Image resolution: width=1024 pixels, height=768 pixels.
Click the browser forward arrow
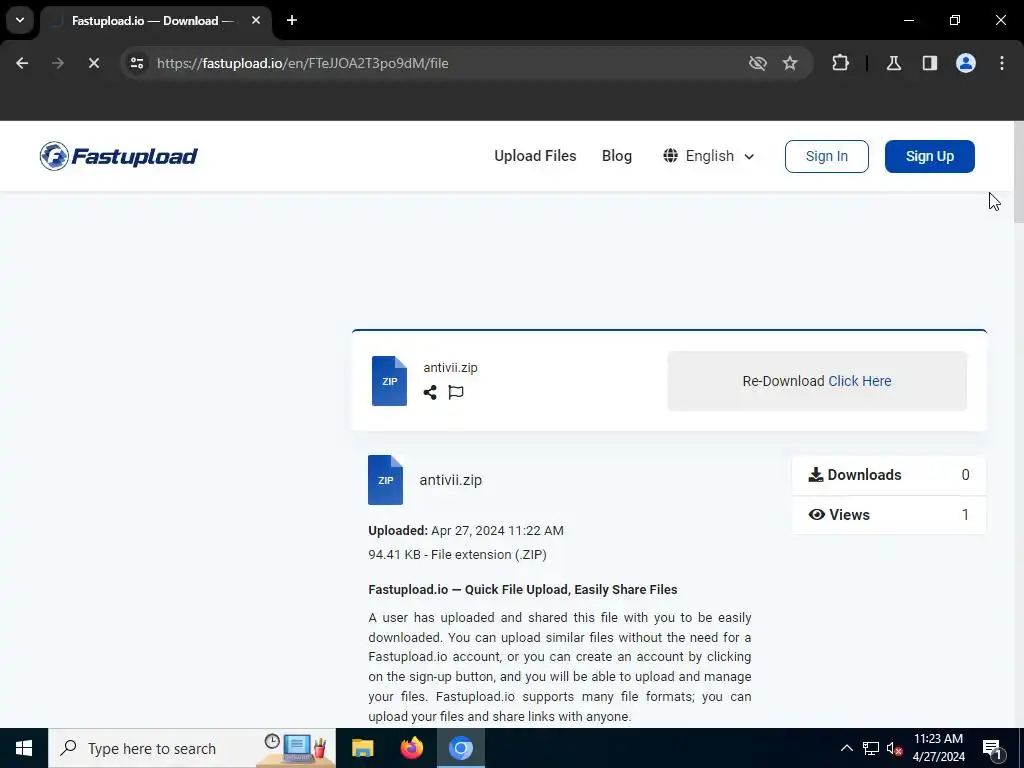tap(58, 63)
